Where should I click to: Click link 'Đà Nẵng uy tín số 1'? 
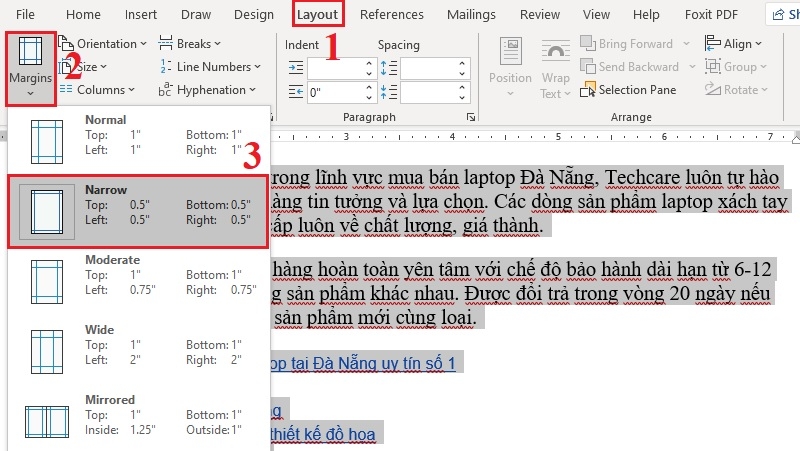coord(384,363)
